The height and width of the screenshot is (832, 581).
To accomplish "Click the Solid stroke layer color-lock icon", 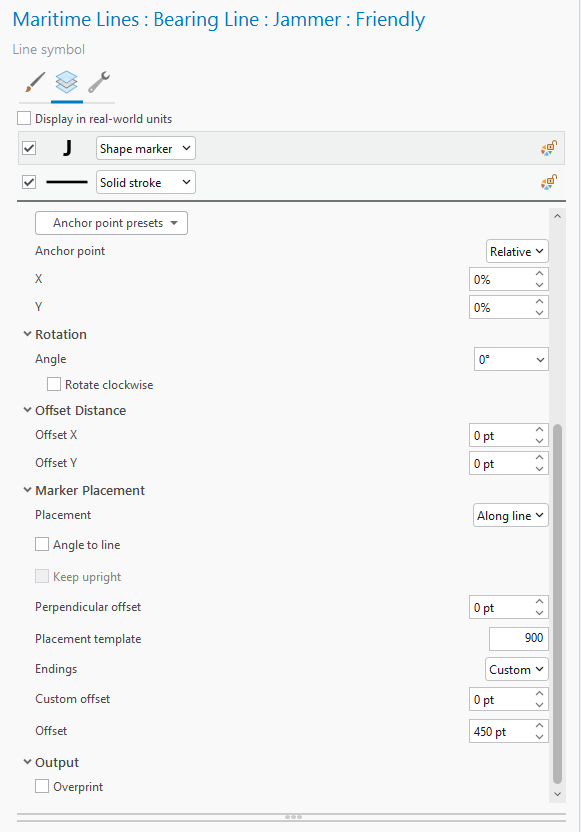I will point(549,183).
